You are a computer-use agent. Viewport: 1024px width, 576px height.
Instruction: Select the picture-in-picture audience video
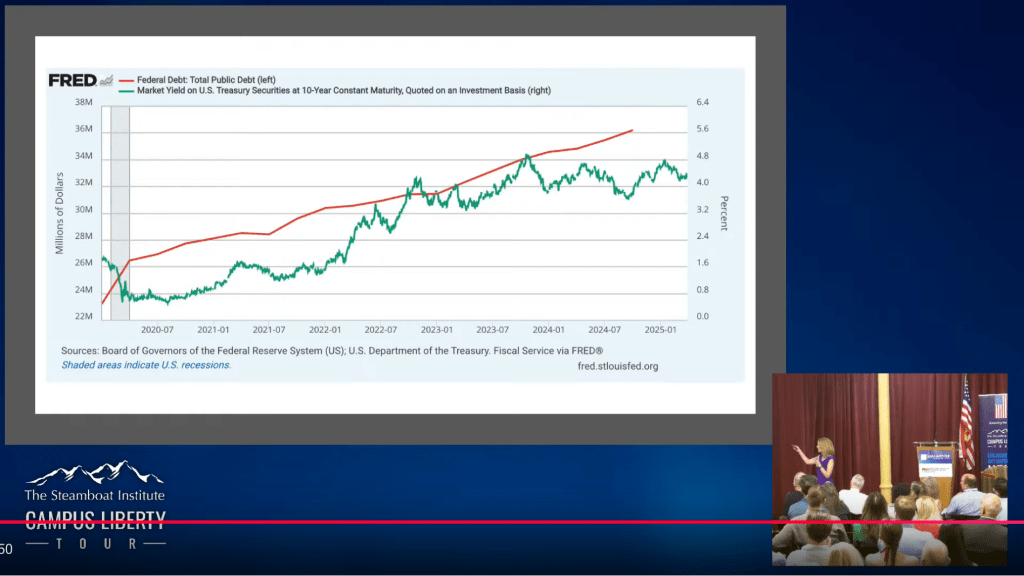coord(889,469)
